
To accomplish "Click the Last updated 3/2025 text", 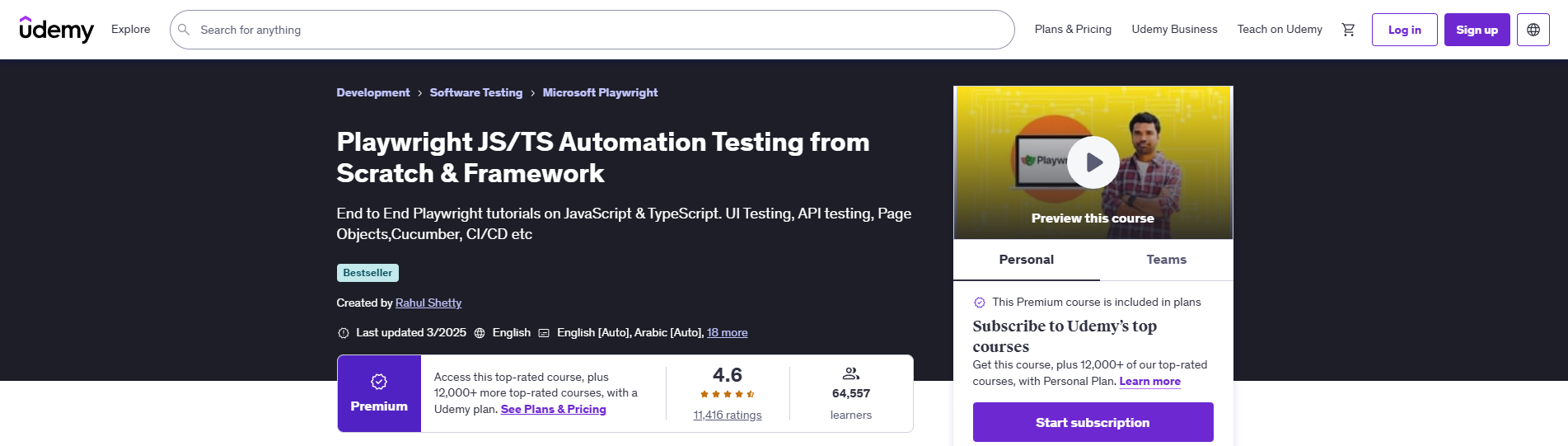I will point(411,332).
